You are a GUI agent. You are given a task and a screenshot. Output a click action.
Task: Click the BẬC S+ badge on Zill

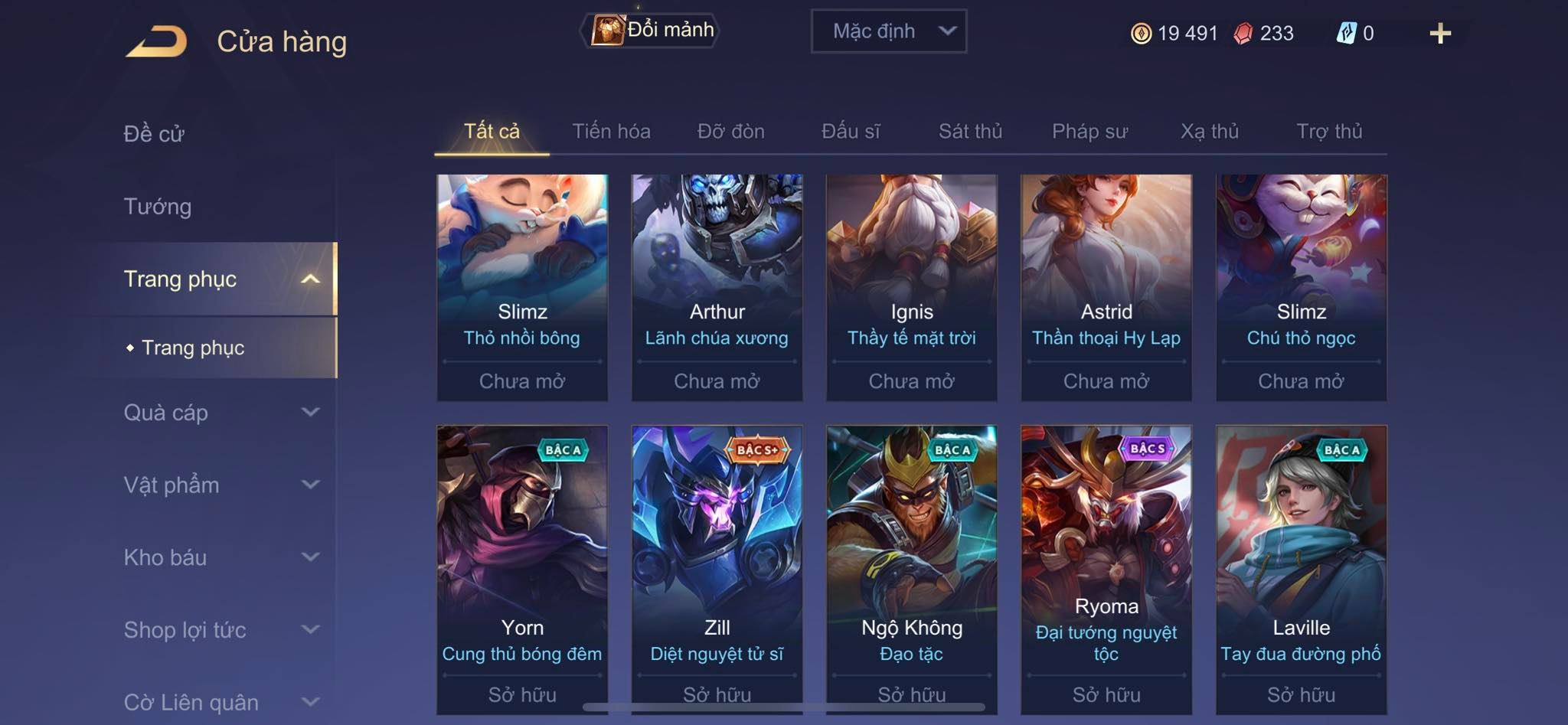tap(757, 450)
